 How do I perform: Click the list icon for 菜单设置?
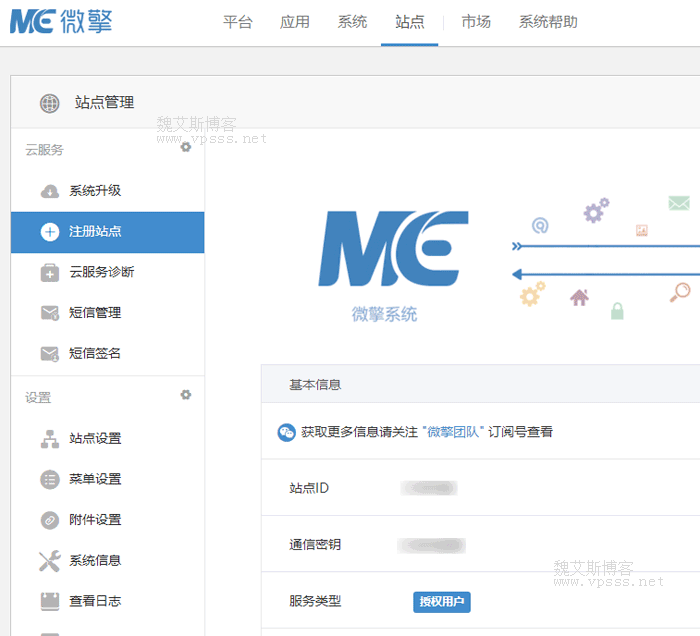[x=50, y=479]
